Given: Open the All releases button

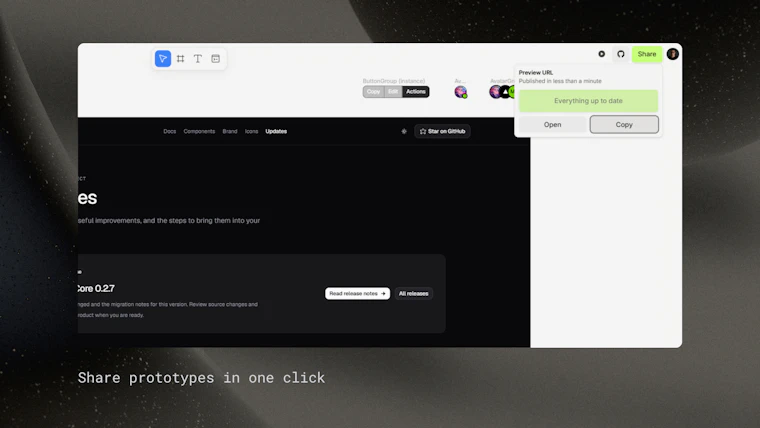Looking at the screenshot, I should point(413,293).
